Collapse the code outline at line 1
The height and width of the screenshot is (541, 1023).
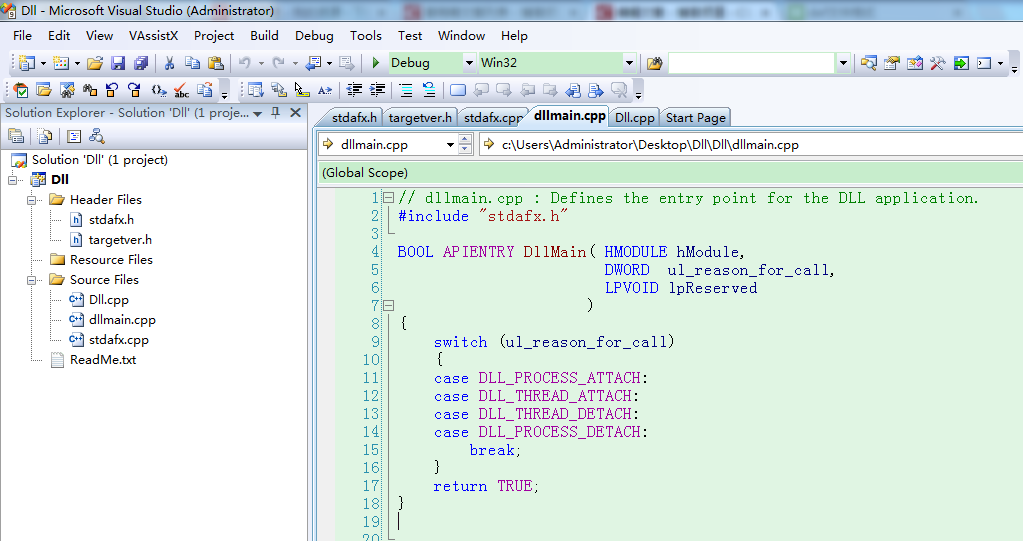pyautogui.click(x=389, y=197)
